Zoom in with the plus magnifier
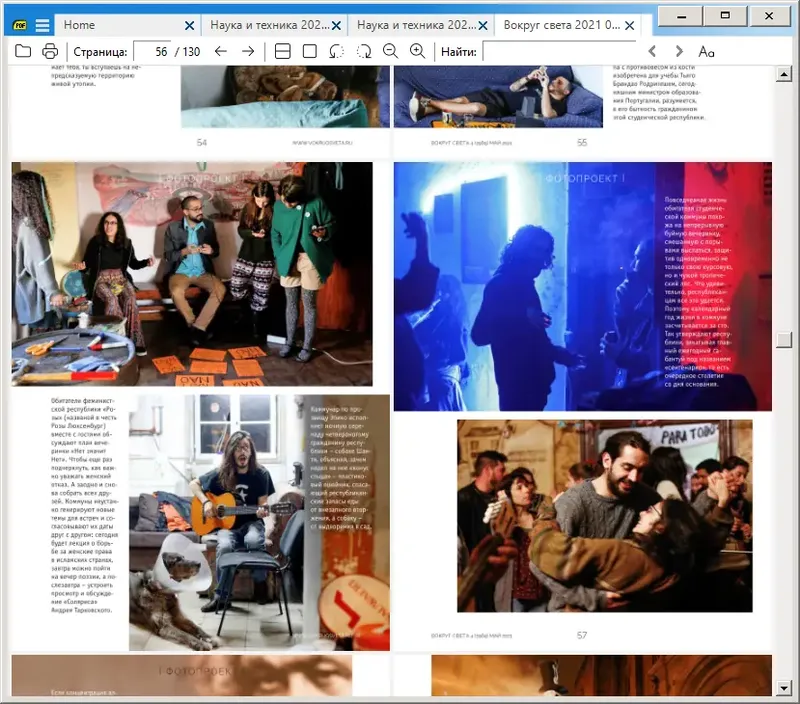The width and height of the screenshot is (800, 704). click(x=417, y=51)
